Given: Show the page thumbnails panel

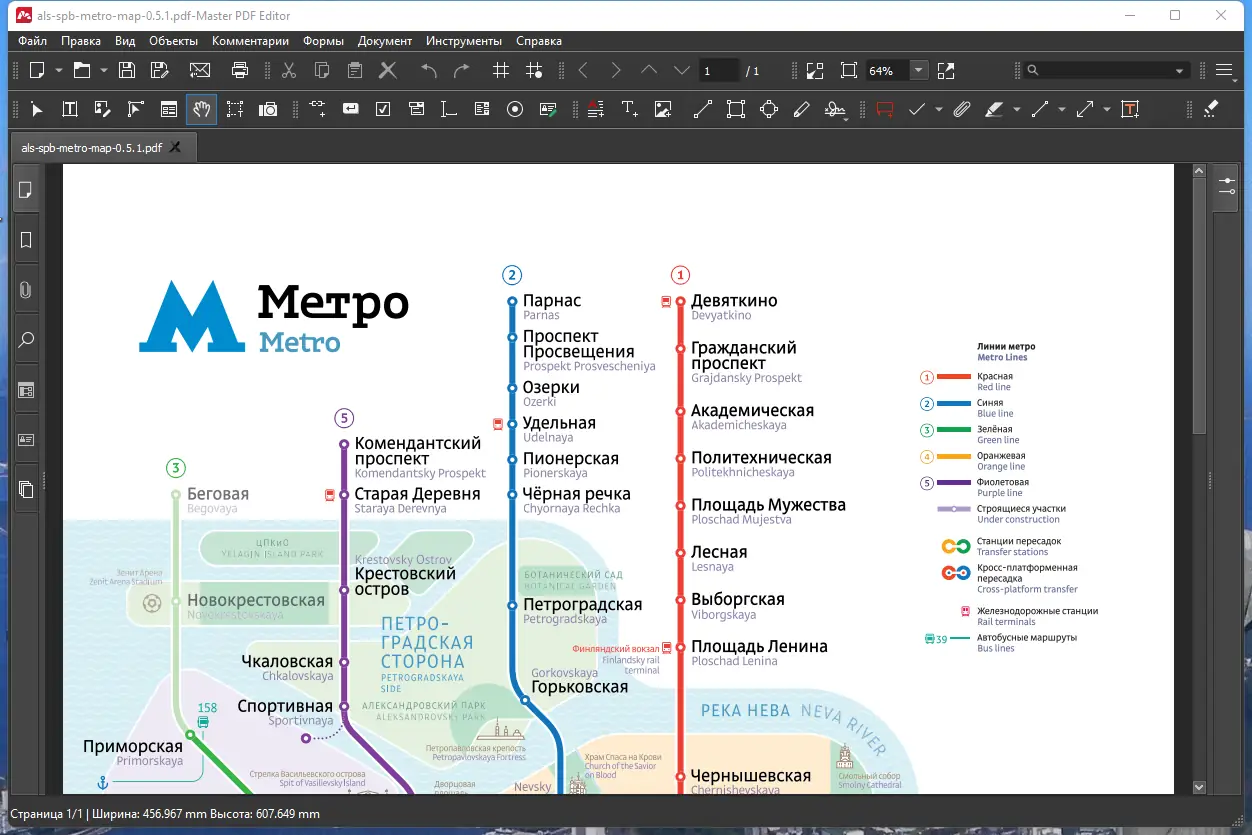Looking at the screenshot, I should [x=26, y=189].
